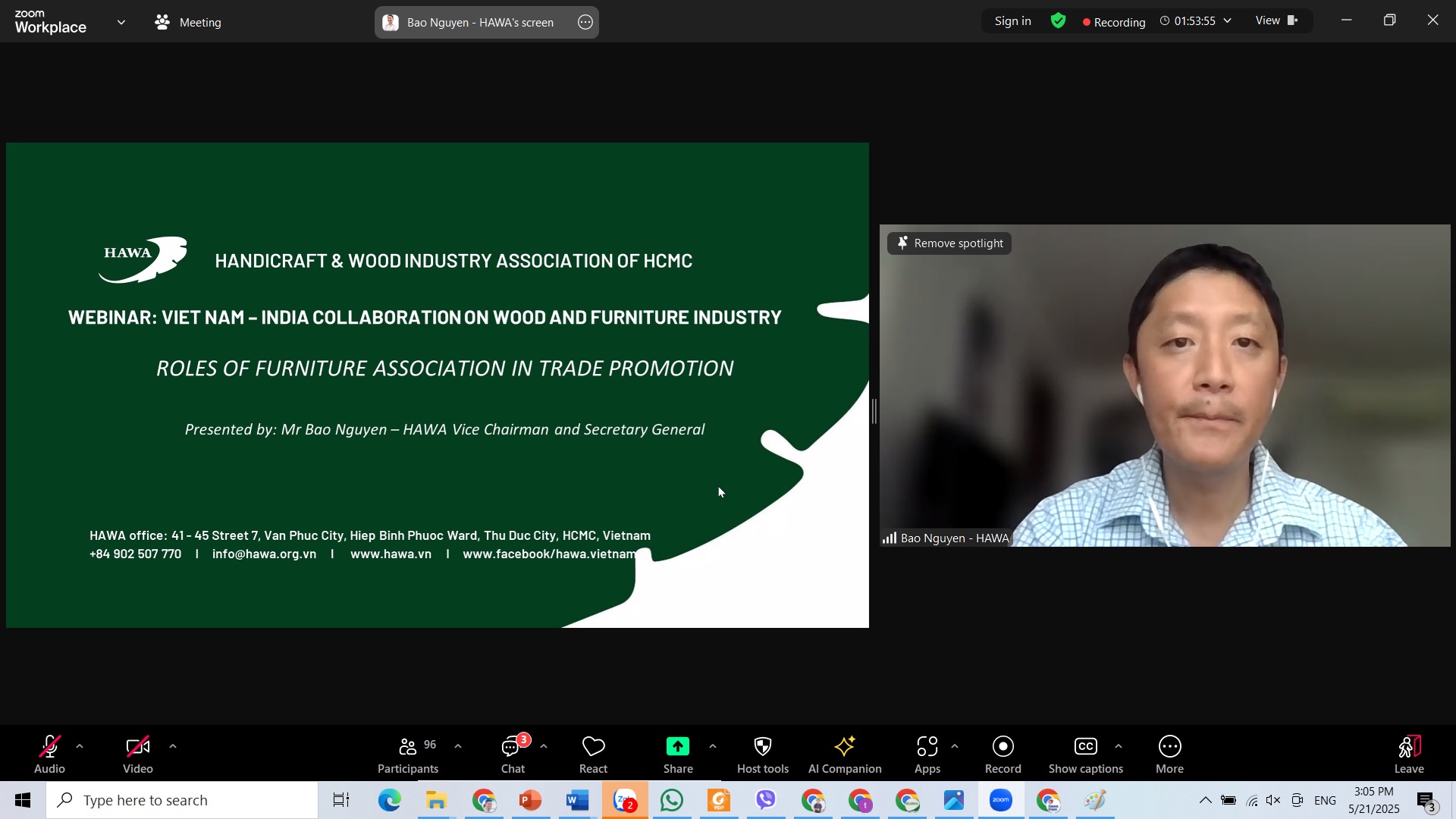
Task: Click the Windows taskbar search box
Action: [182, 800]
